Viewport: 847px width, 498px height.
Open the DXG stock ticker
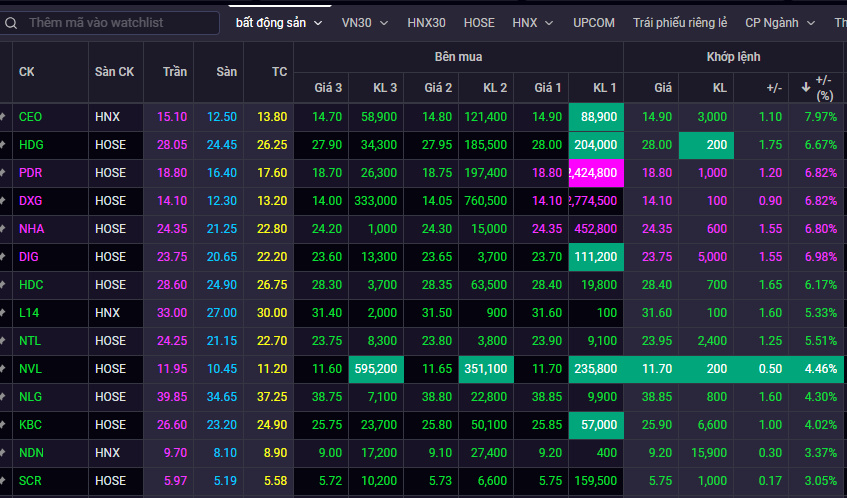[x=31, y=201]
